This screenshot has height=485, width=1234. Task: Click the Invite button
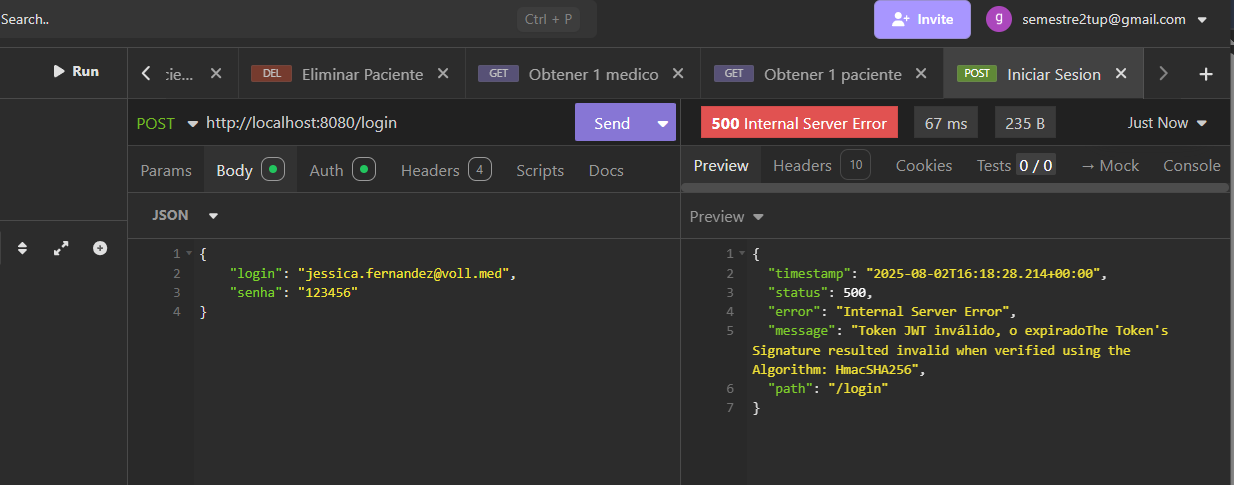922,19
